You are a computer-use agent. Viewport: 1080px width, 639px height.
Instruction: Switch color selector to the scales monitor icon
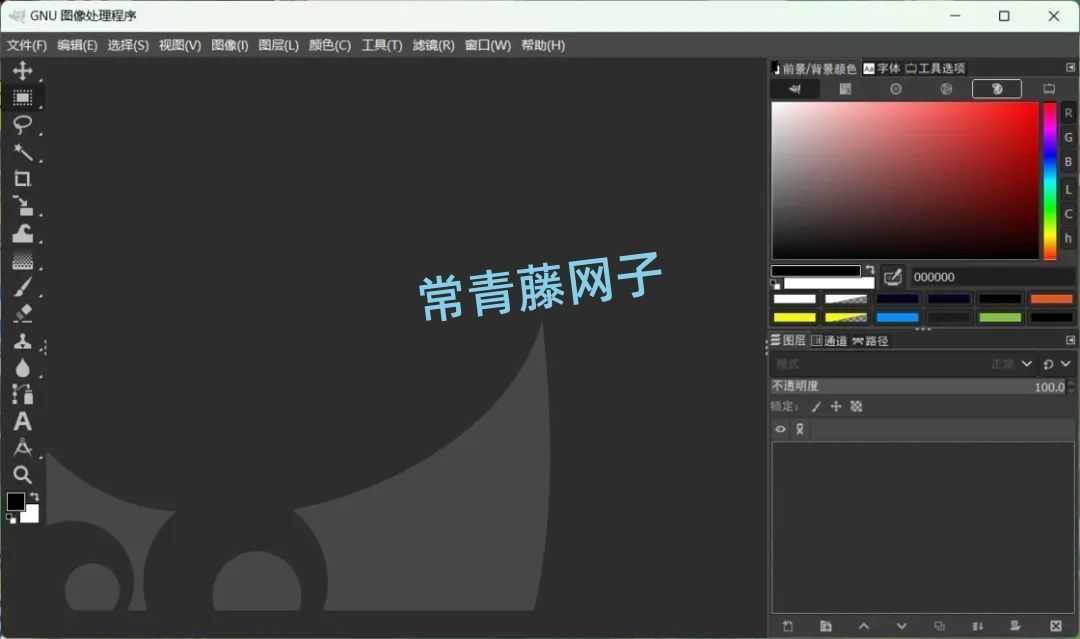click(x=1048, y=89)
